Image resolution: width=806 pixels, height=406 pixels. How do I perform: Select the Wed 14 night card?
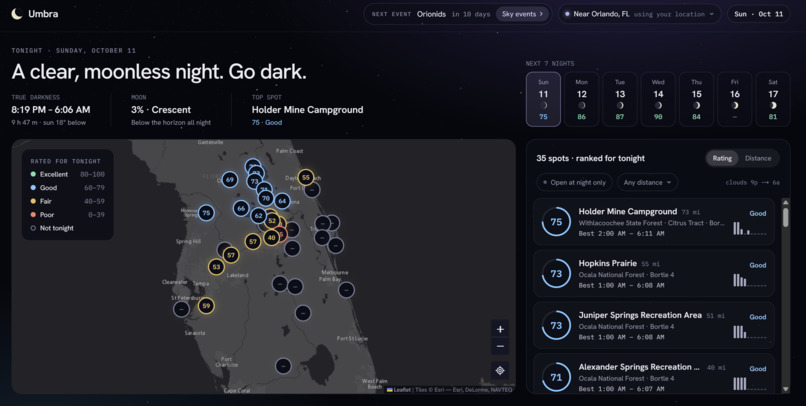(658, 99)
